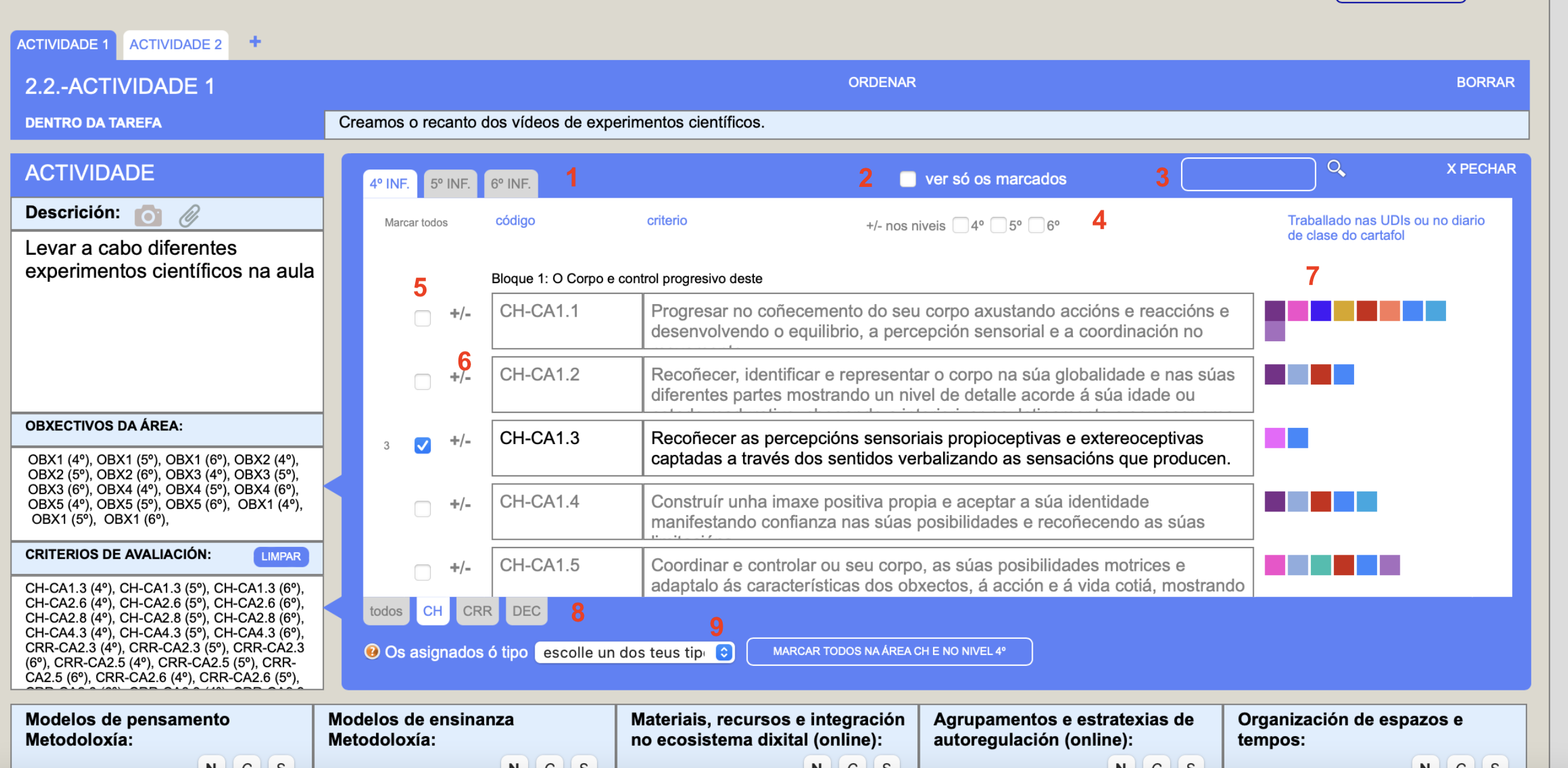
Task: Select the 'todos' area tab
Action: click(x=386, y=611)
